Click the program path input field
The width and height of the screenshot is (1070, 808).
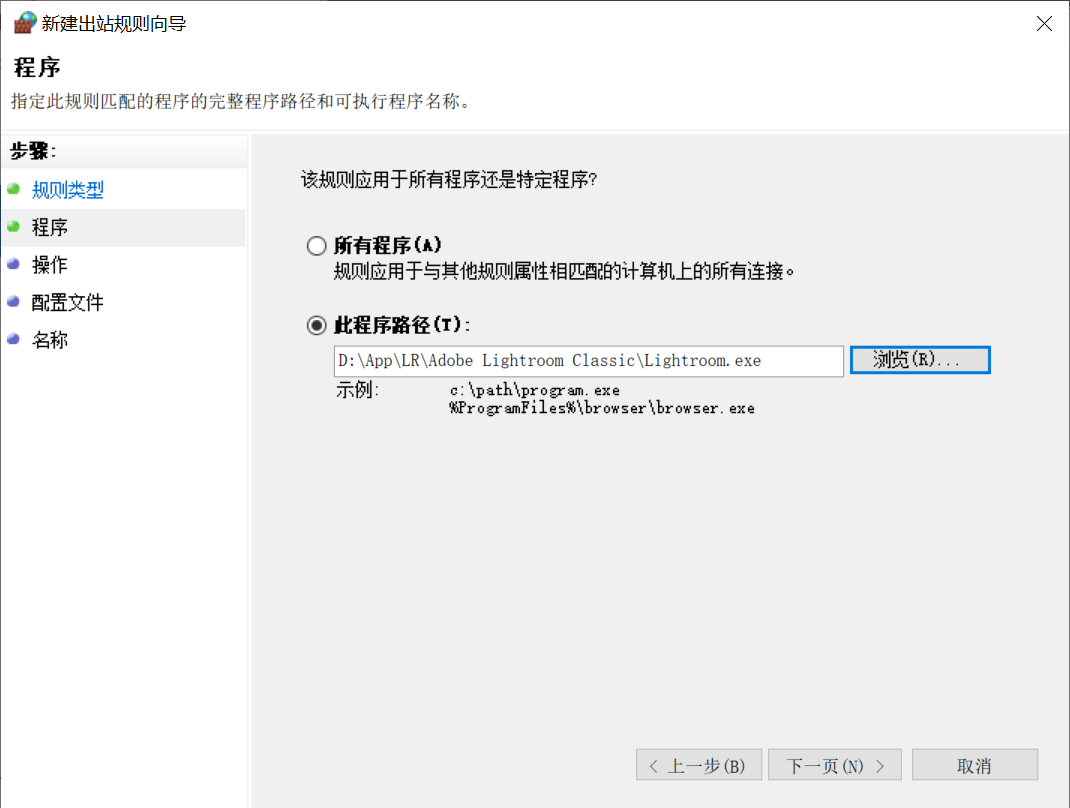tap(588, 361)
